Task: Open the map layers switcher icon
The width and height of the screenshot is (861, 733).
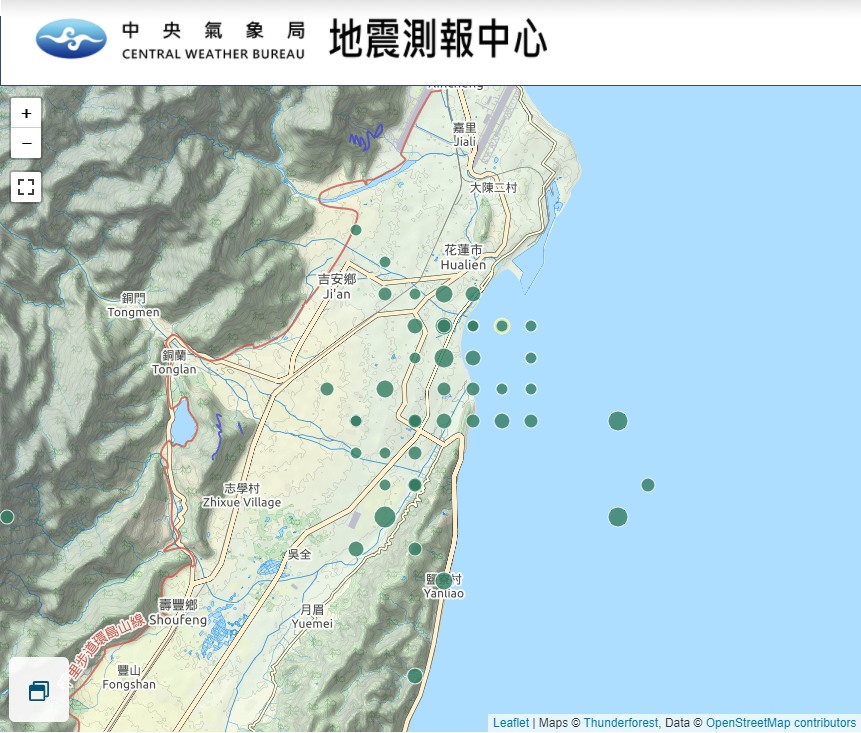Action: (x=39, y=690)
